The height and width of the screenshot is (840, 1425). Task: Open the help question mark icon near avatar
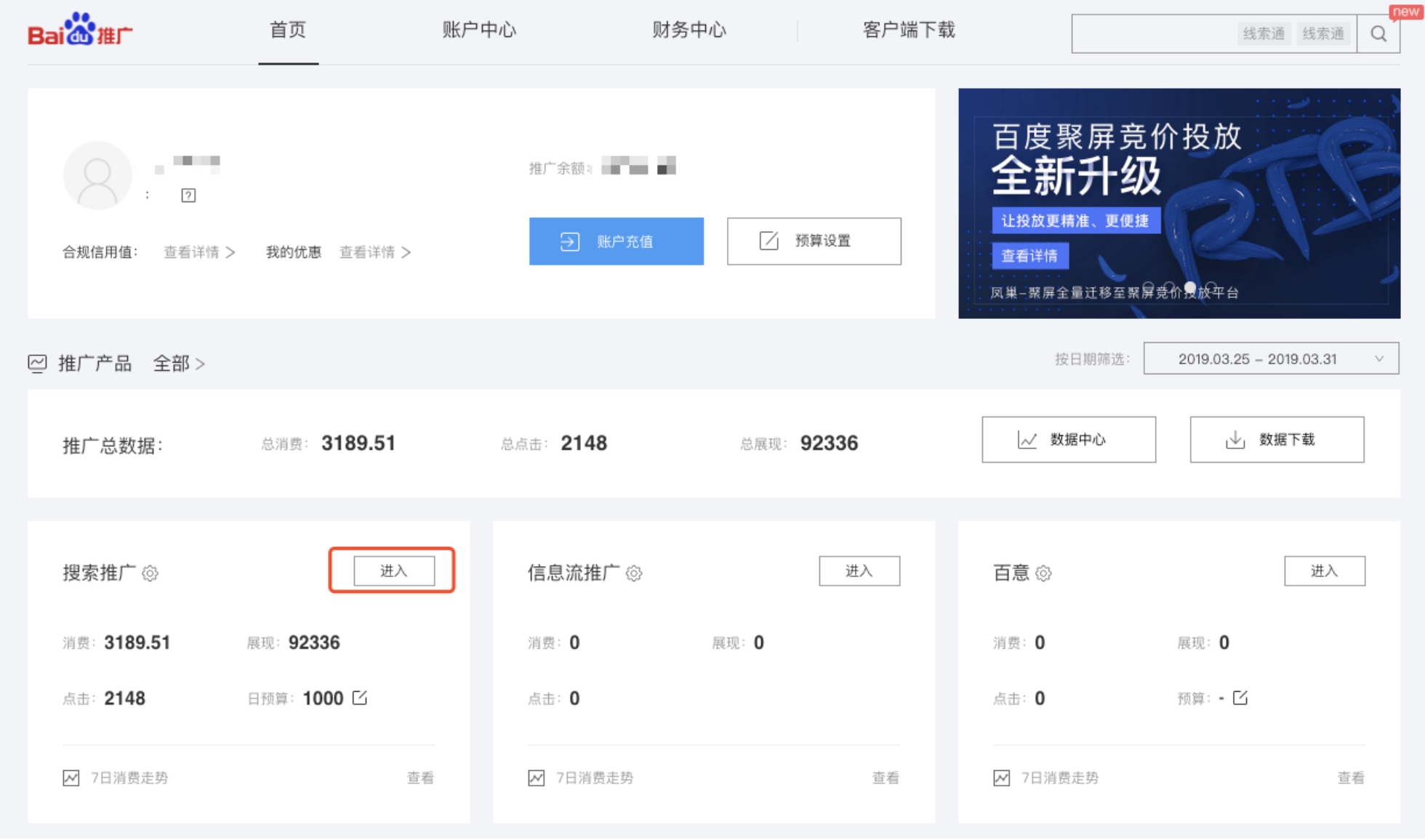[188, 195]
